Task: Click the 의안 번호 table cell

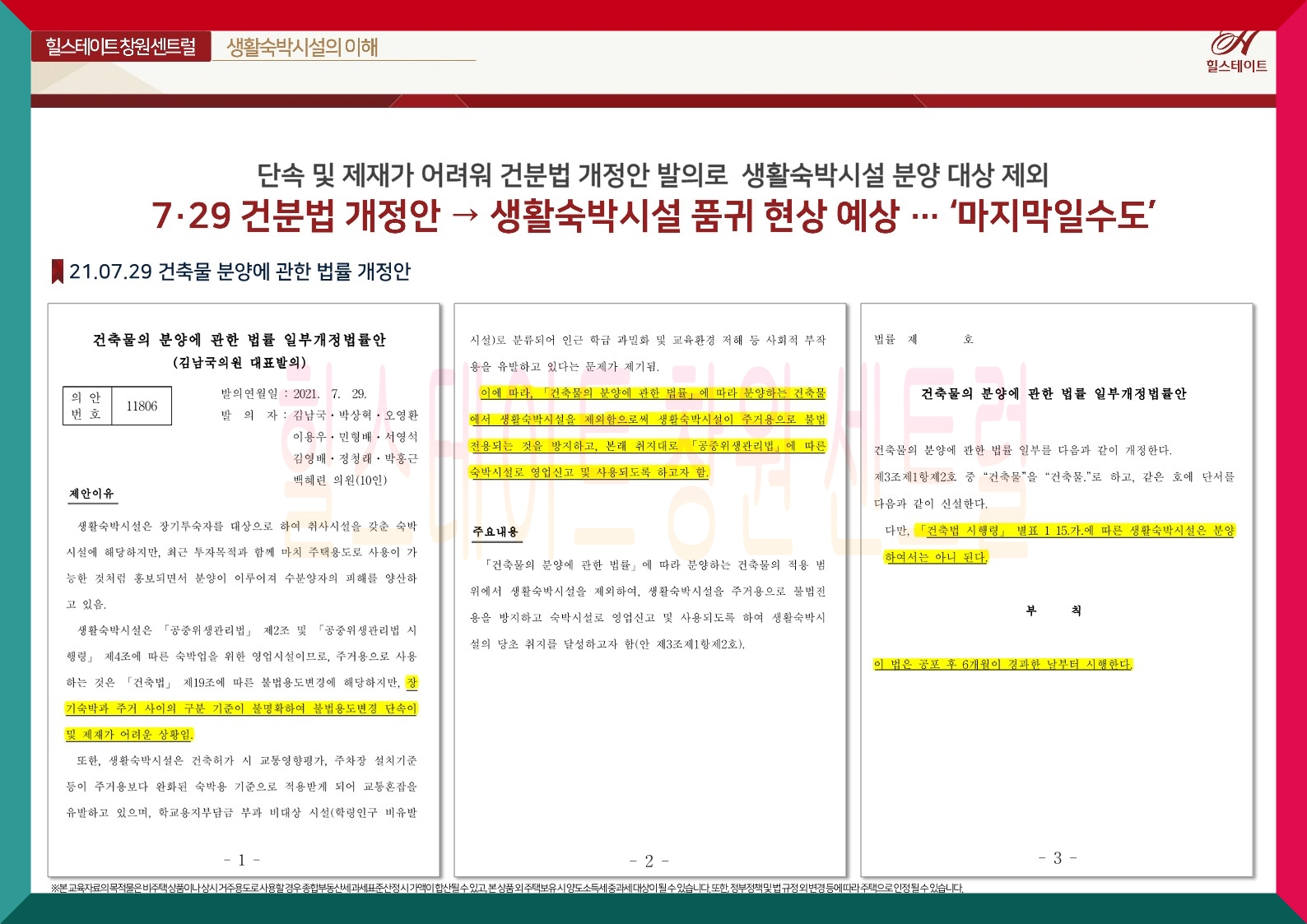Action: pyautogui.click(x=87, y=406)
